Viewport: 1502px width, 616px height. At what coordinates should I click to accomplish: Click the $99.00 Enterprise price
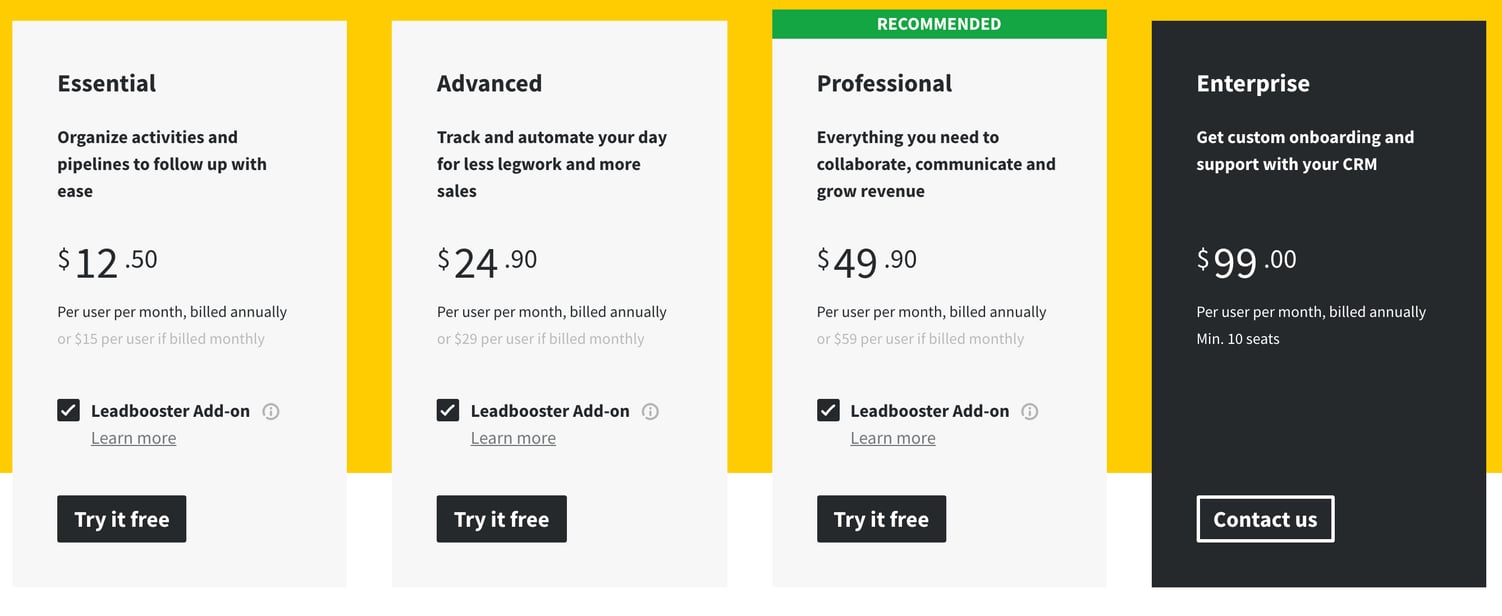point(1245,260)
